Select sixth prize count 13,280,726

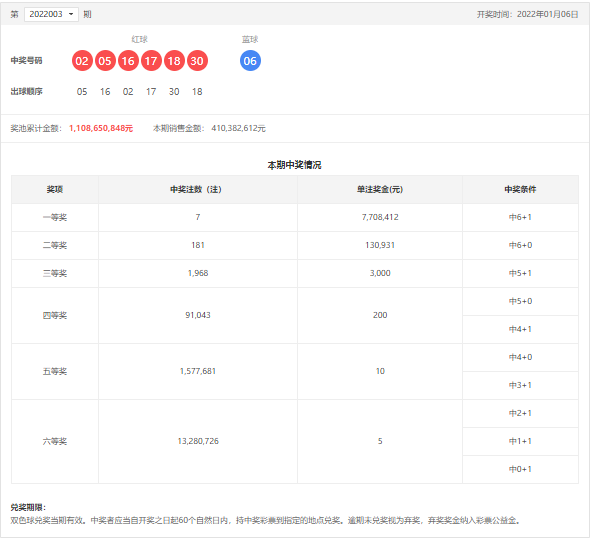click(x=198, y=441)
